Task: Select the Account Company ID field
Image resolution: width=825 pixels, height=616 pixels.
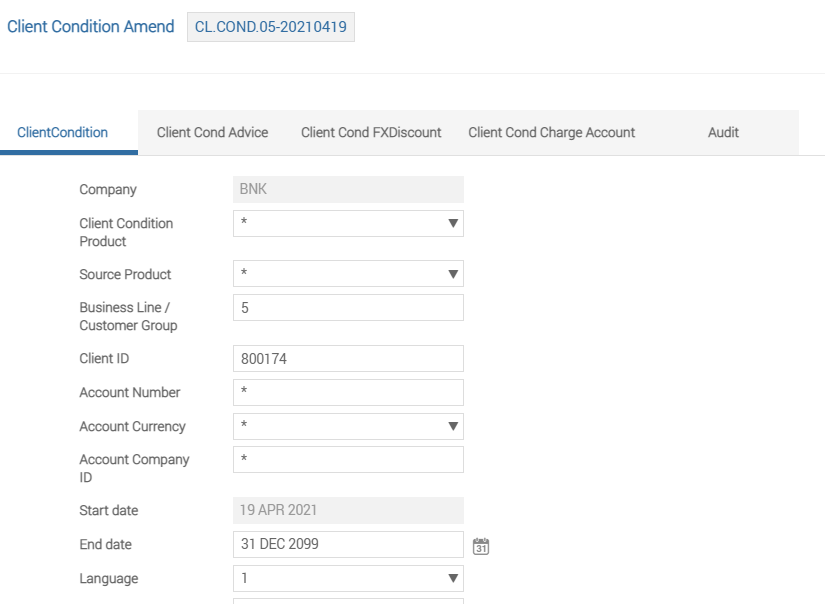Action: pos(348,460)
